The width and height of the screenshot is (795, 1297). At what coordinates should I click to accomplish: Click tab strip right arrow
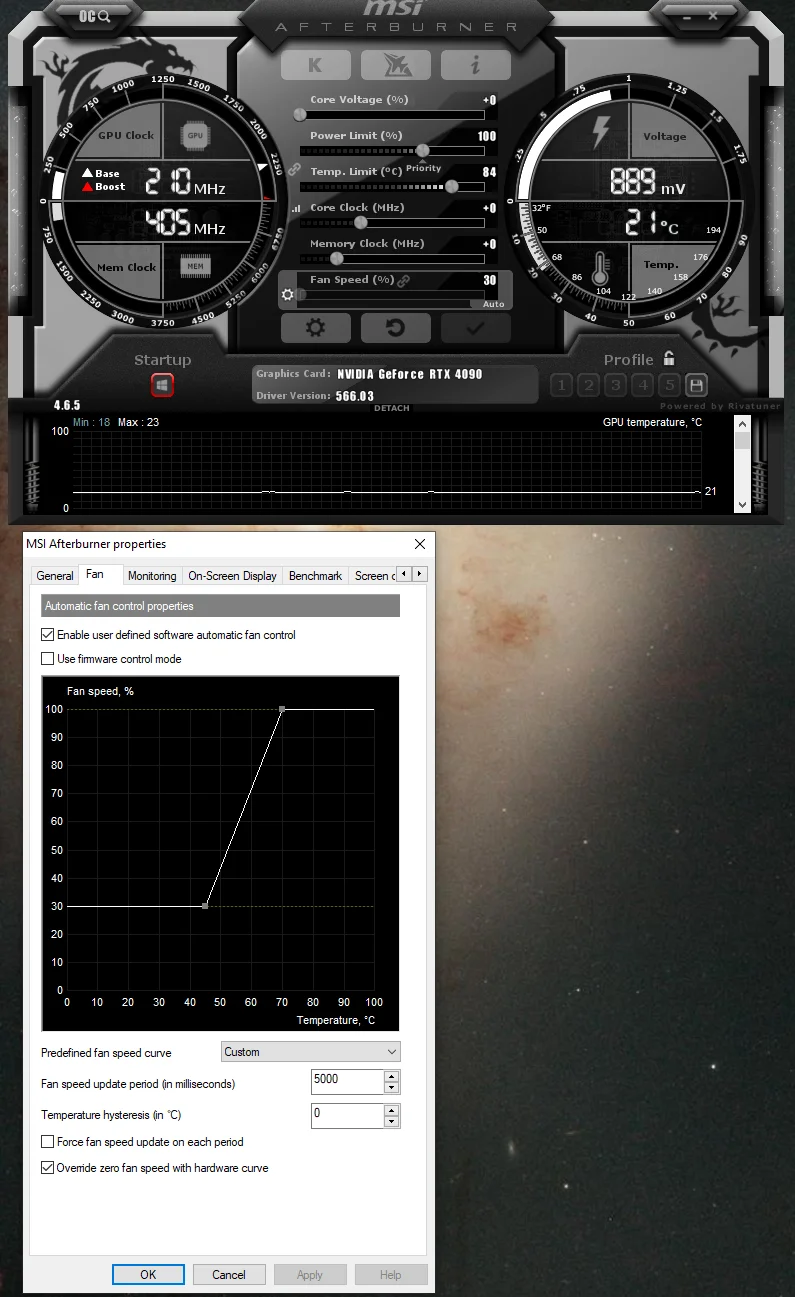(x=420, y=574)
